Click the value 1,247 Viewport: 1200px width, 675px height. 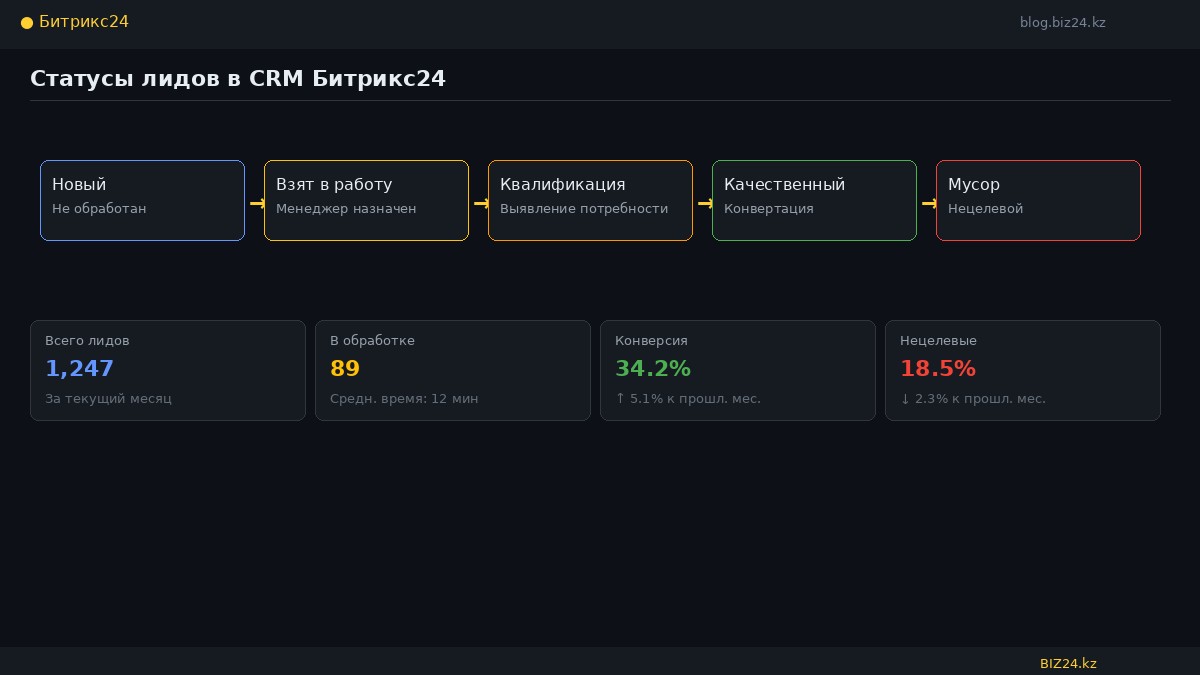click(79, 369)
